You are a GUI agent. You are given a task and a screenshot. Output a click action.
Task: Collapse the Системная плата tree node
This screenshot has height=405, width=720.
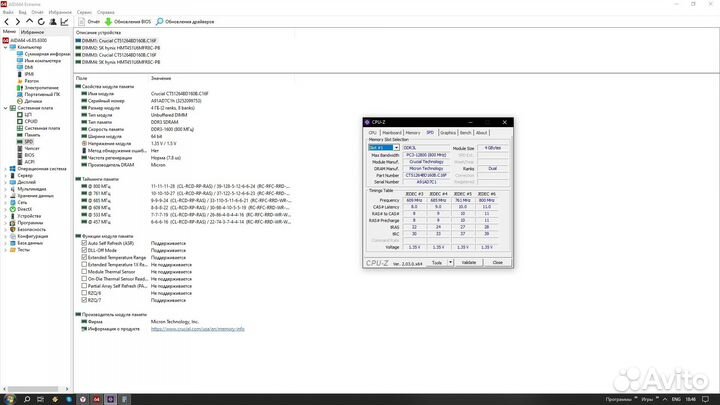point(6,108)
